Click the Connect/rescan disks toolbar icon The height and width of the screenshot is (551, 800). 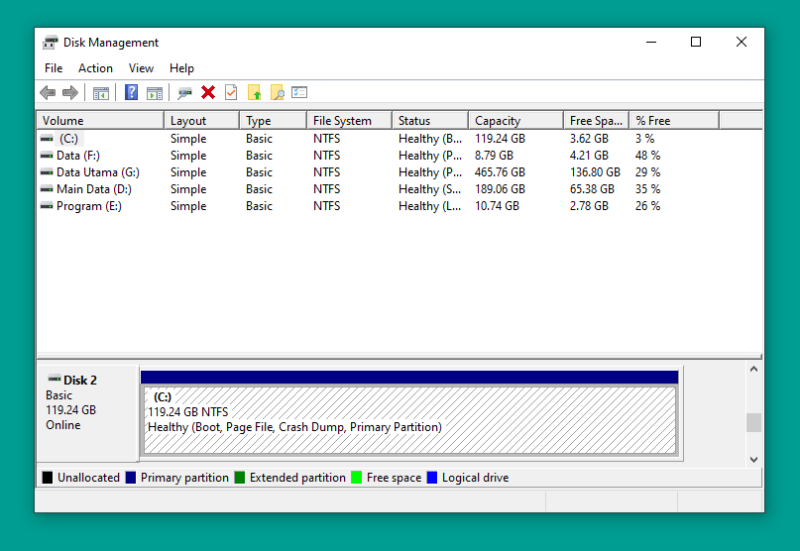point(184,93)
